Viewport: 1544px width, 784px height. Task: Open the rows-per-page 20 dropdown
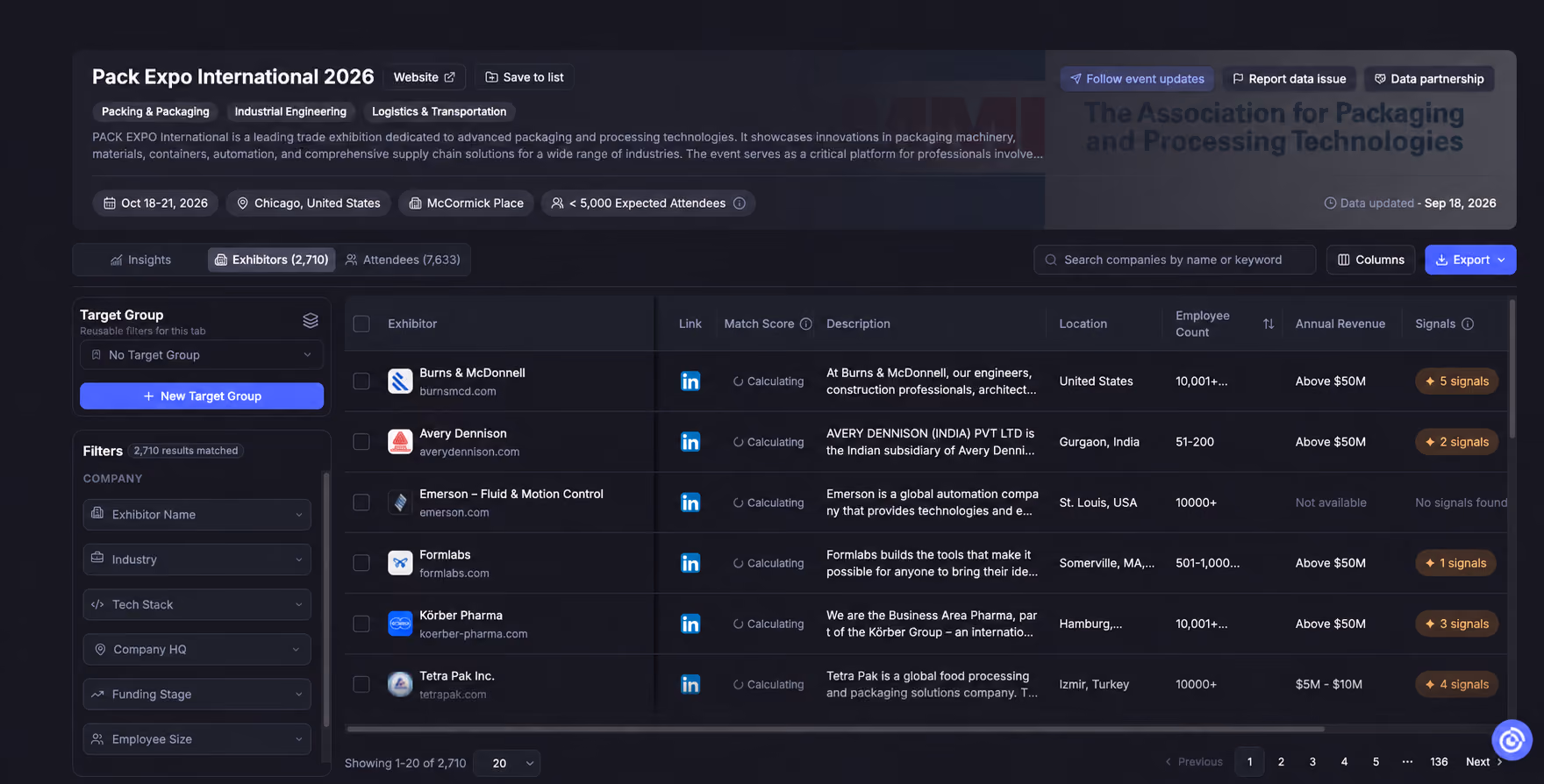pos(507,763)
